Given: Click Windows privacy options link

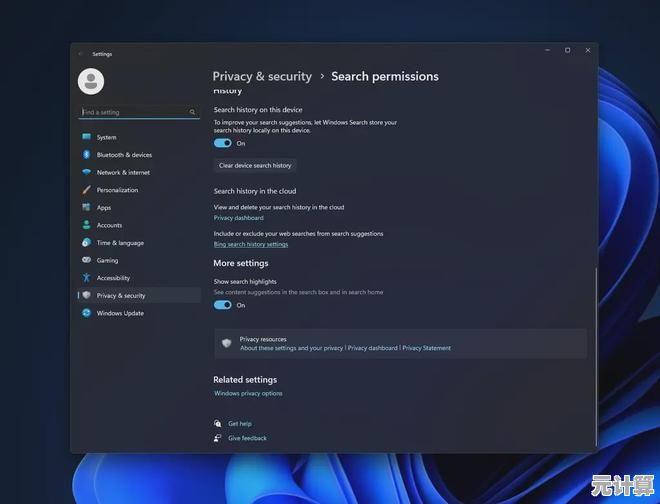Looking at the screenshot, I should (x=248, y=393).
